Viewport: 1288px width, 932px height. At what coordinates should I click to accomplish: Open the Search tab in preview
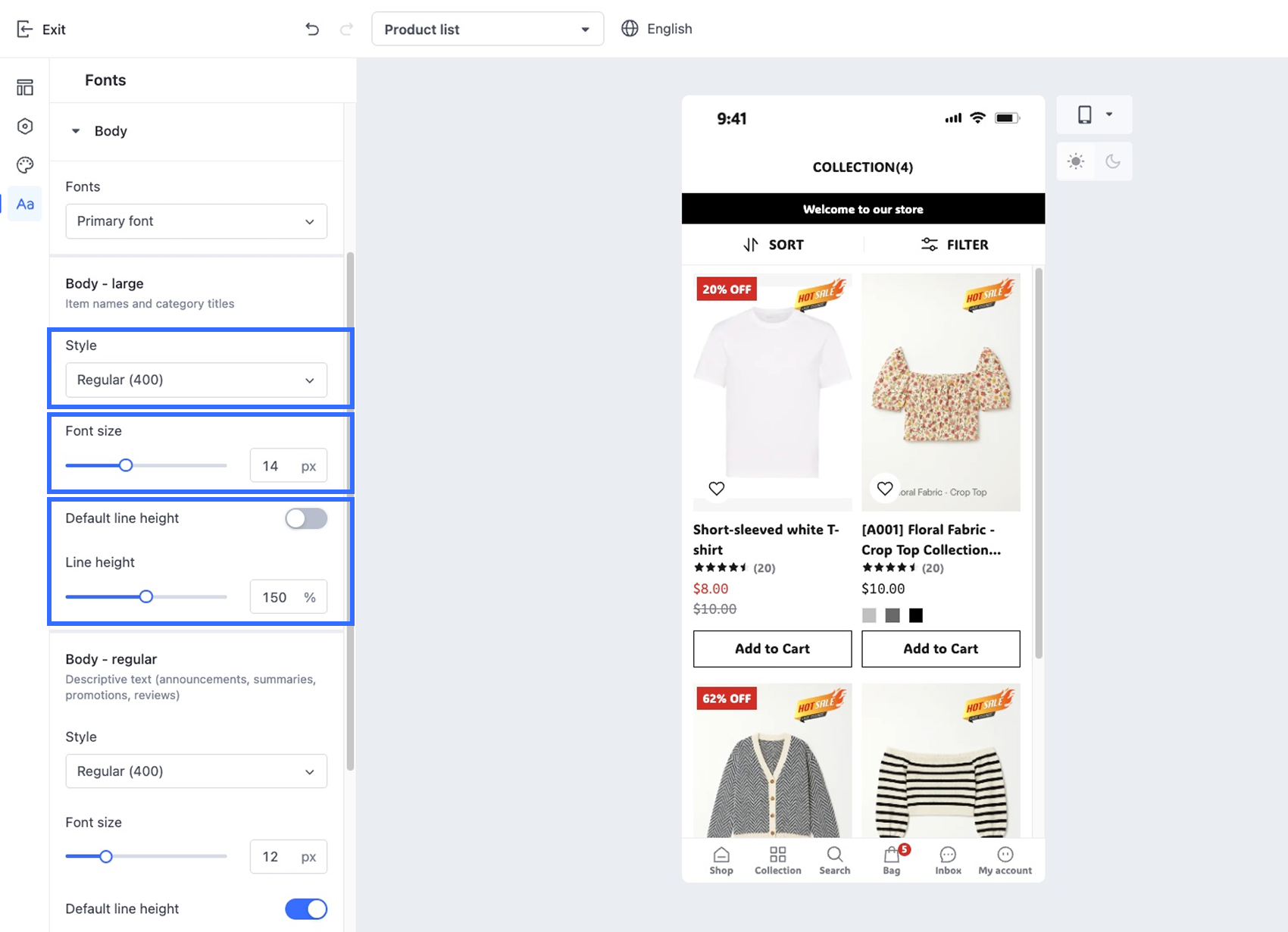pos(835,860)
